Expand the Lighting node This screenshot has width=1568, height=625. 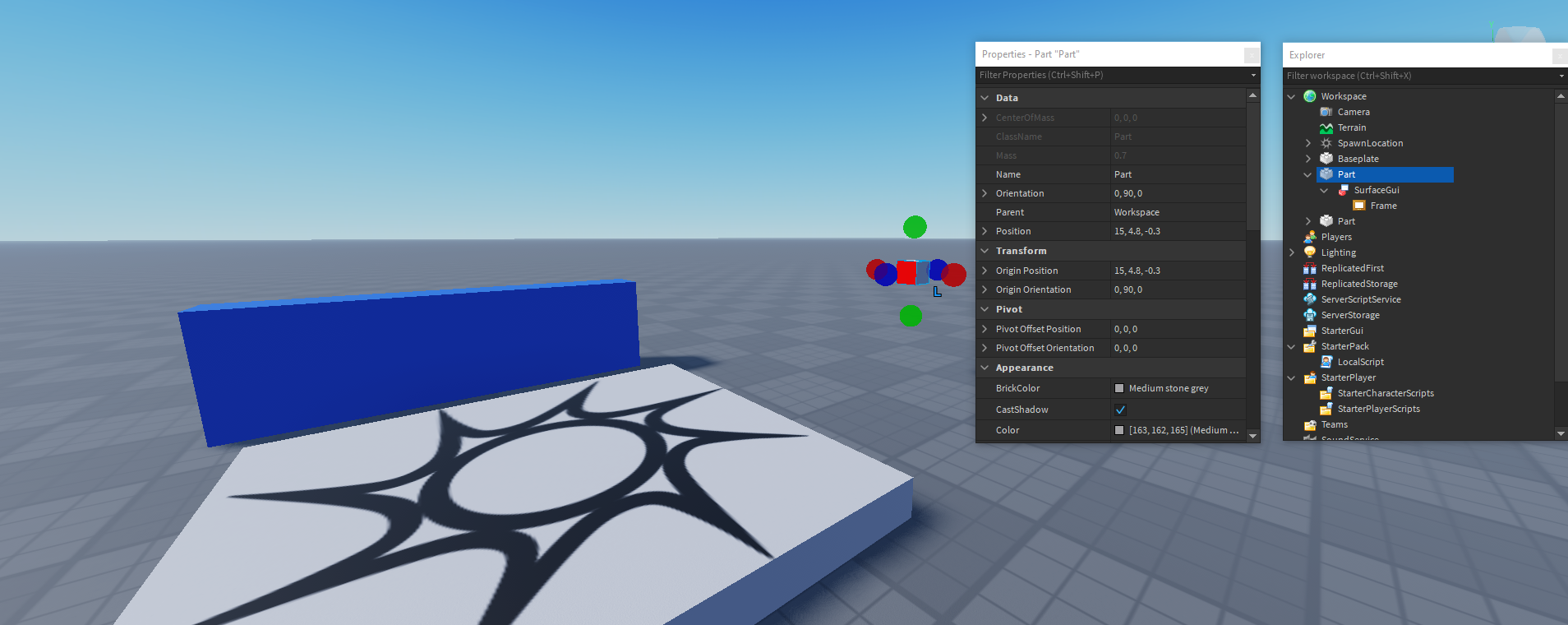point(1292,252)
